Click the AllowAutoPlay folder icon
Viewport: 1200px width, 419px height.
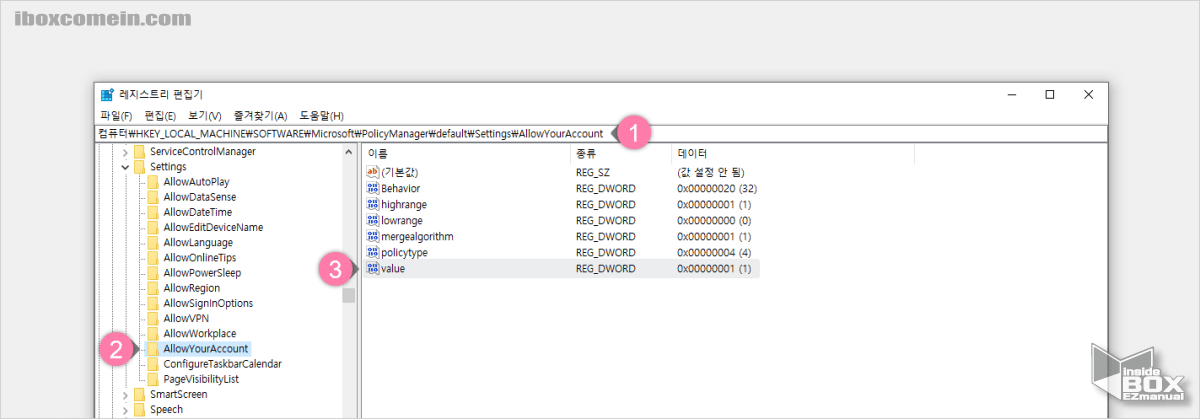click(153, 182)
